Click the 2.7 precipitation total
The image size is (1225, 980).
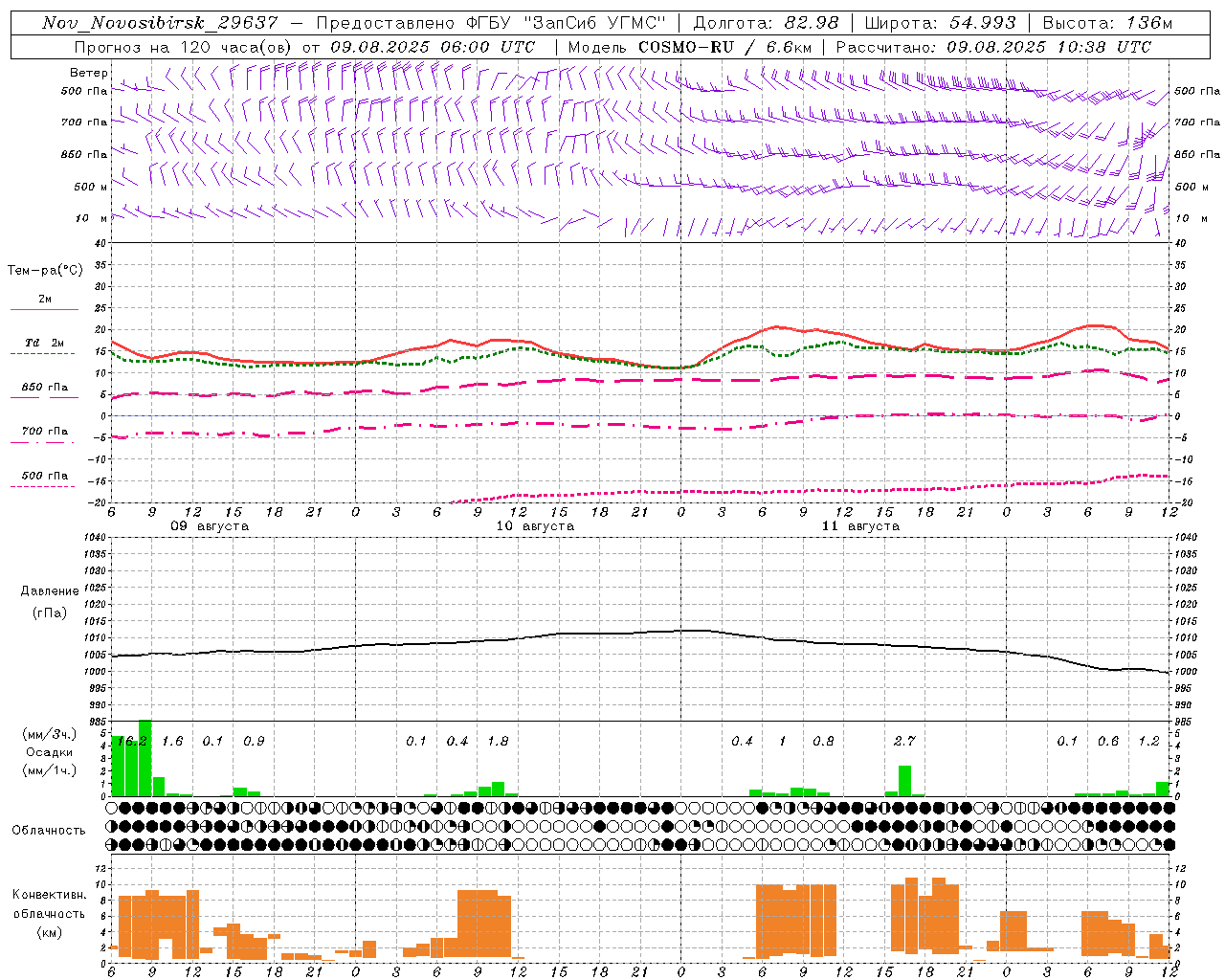pos(904,742)
